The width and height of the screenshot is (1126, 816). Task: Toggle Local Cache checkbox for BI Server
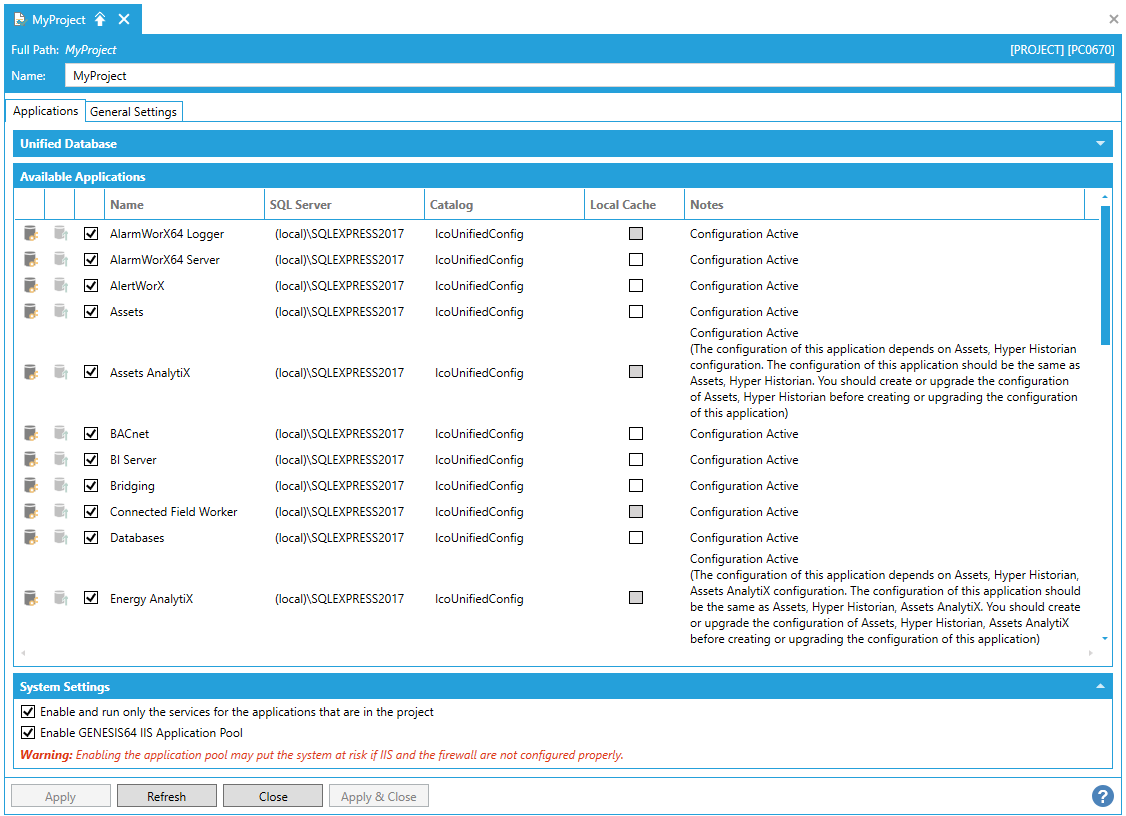click(636, 459)
